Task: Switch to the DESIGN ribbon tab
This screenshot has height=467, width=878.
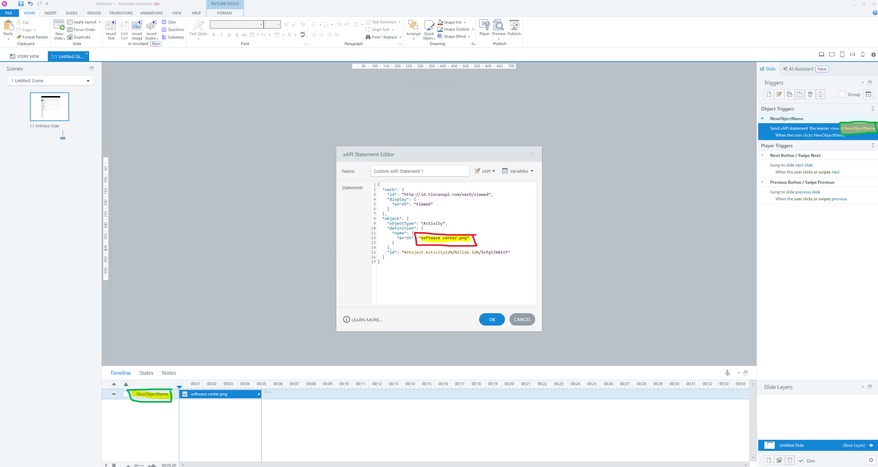Action: (94, 12)
